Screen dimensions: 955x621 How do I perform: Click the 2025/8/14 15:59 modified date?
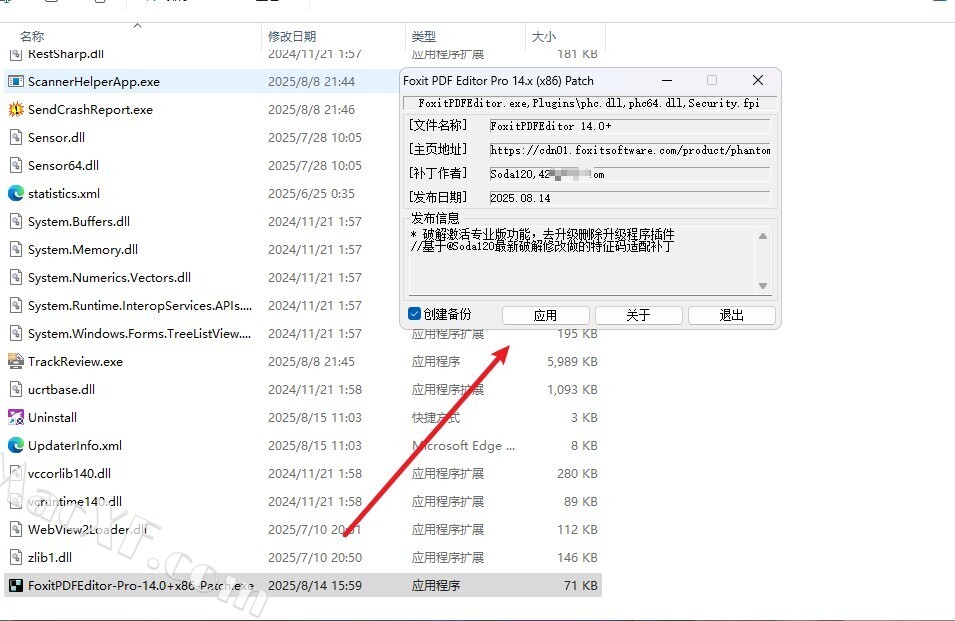315,586
